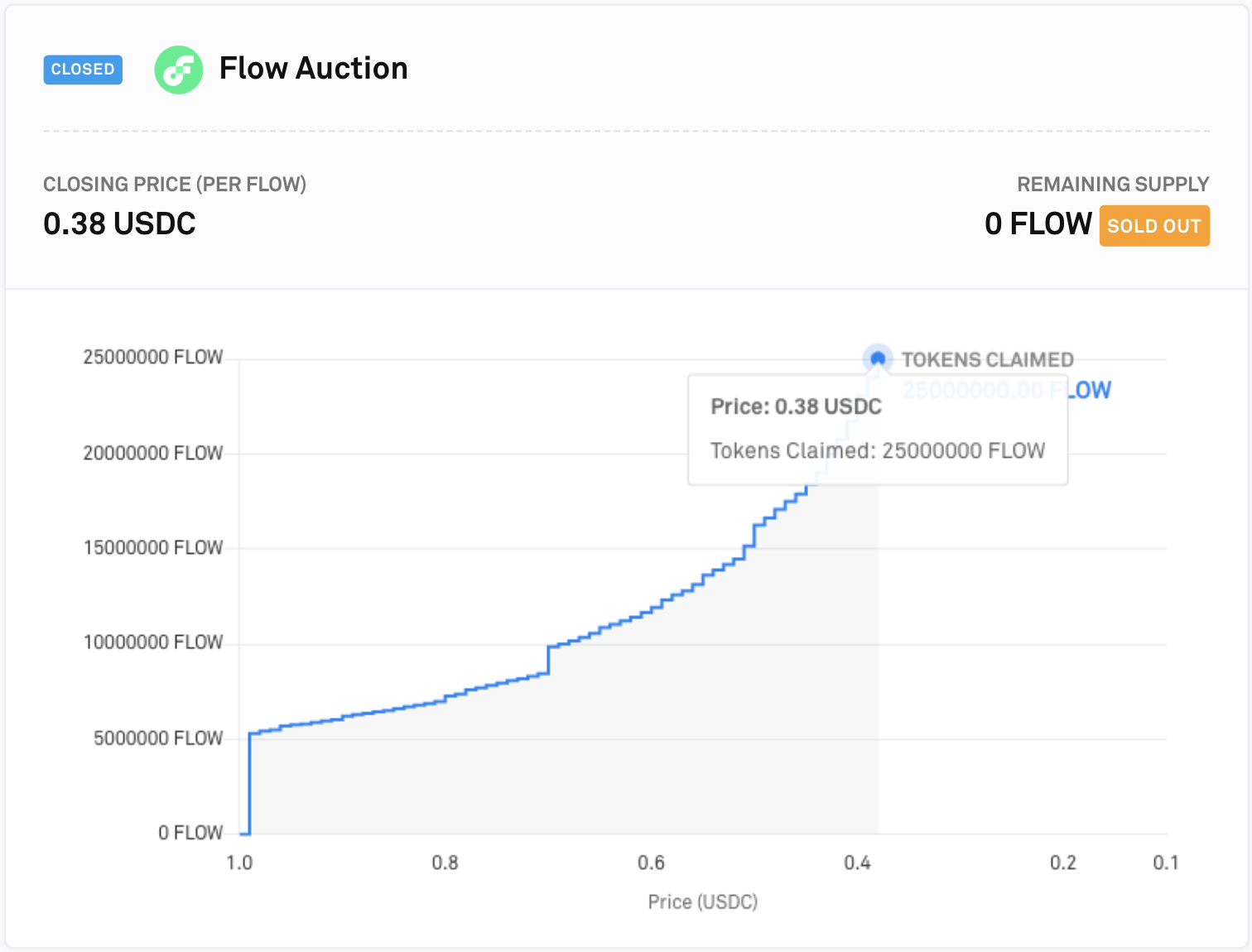Click the CLOSING PRICE (PER FLOW) heading
1252x952 pixels.
(x=175, y=184)
